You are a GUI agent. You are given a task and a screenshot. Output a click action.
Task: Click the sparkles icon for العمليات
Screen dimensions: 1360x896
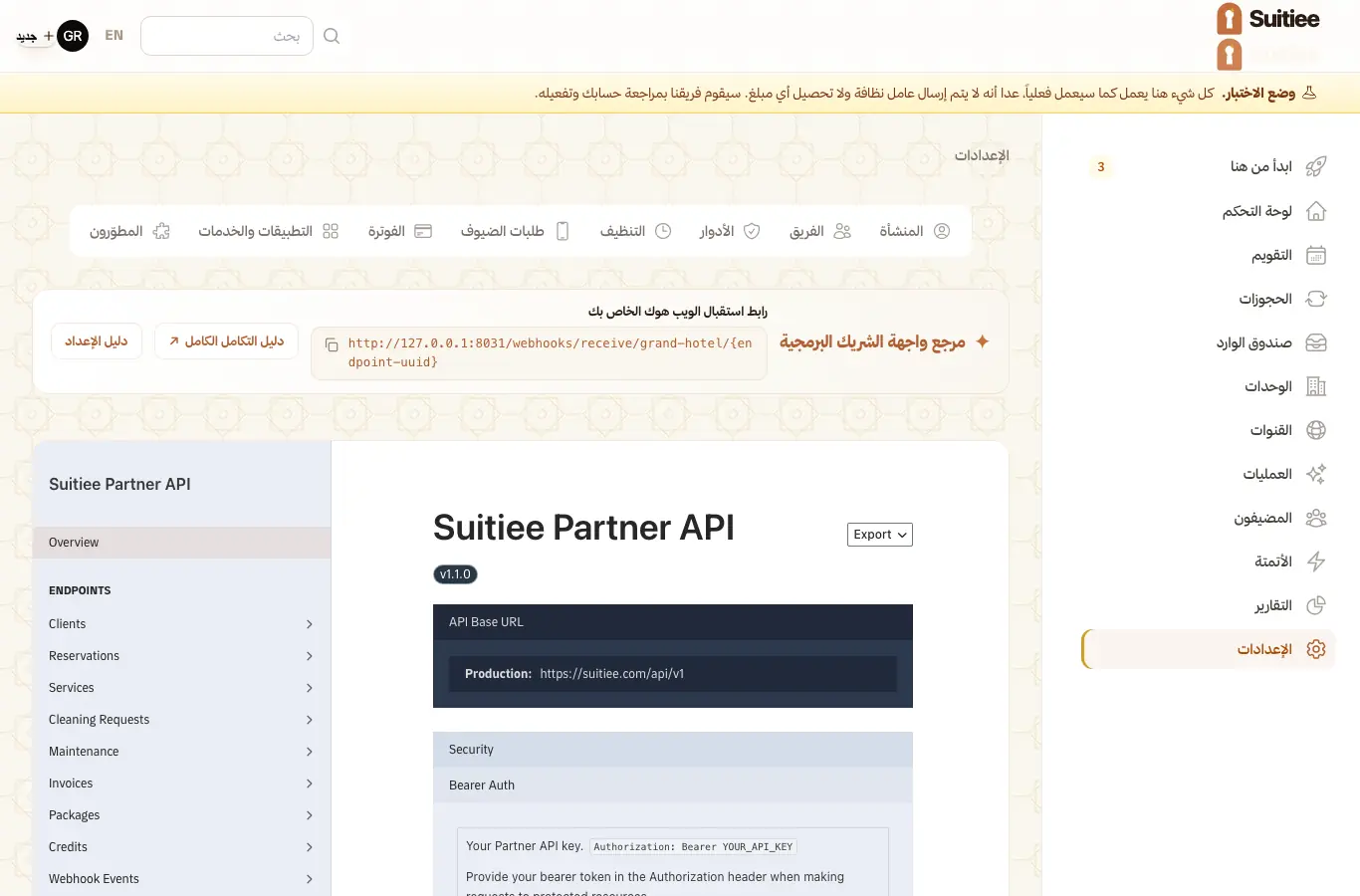click(1315, 474)
